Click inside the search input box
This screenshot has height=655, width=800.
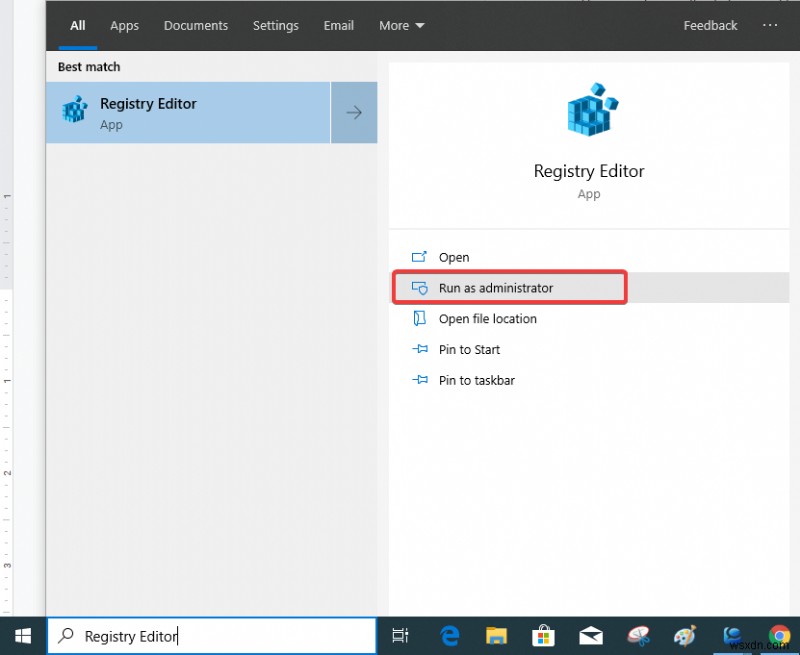[200, 635]
